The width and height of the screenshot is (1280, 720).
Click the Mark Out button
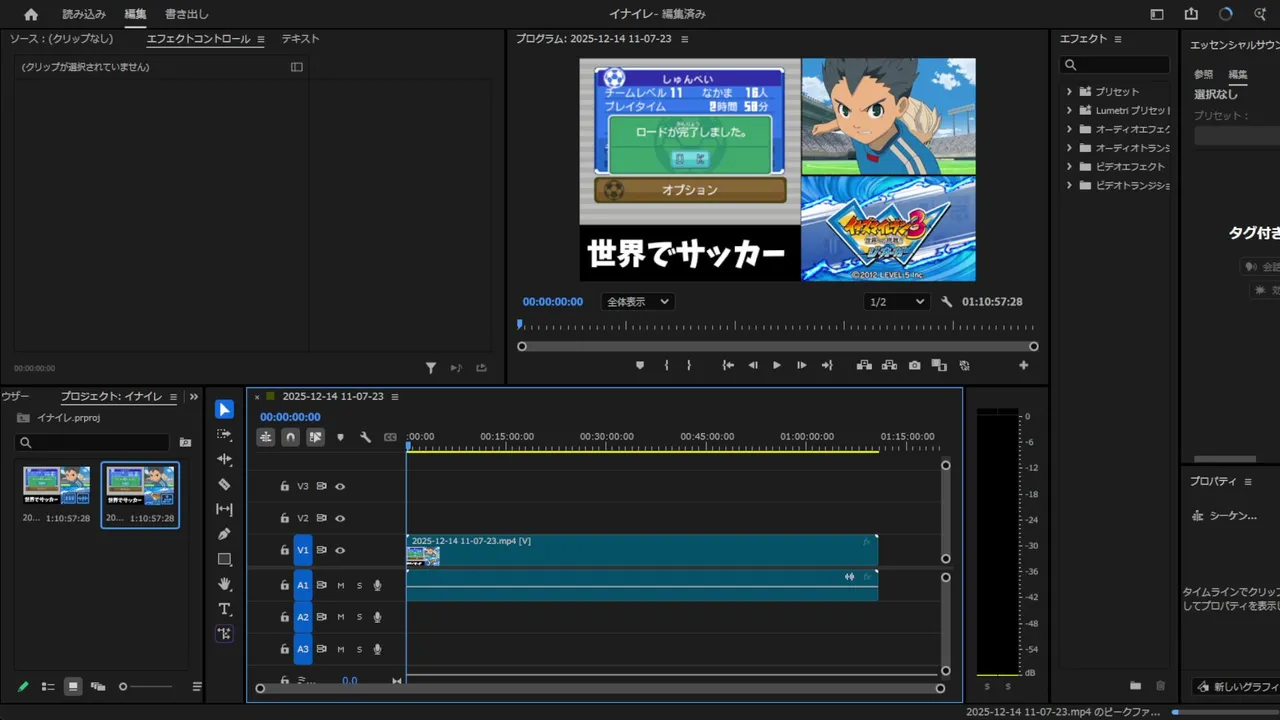(689, 366)
